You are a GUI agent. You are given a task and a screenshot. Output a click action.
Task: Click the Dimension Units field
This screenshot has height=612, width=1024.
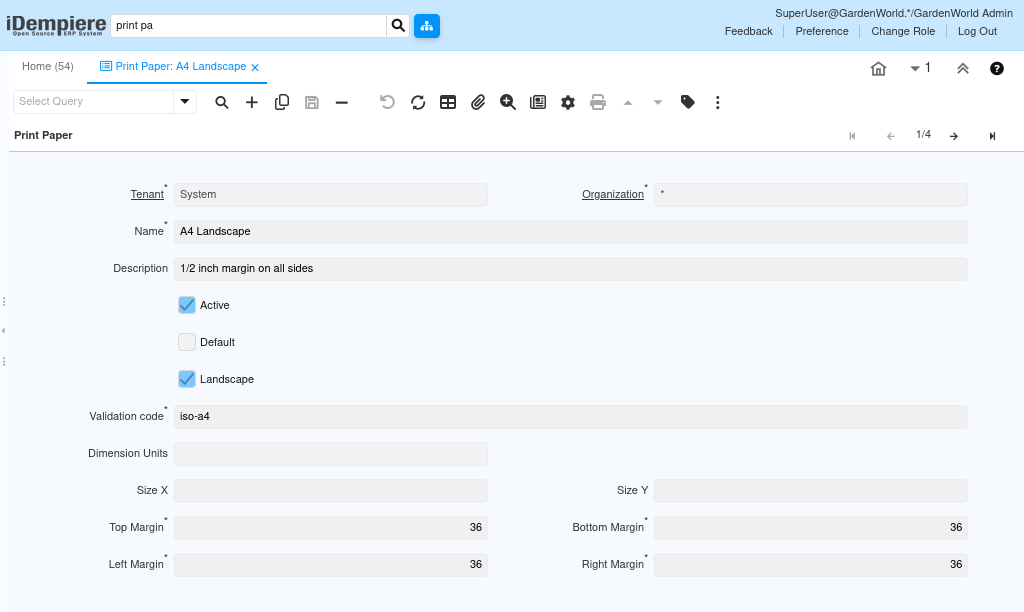click(330, 454)
